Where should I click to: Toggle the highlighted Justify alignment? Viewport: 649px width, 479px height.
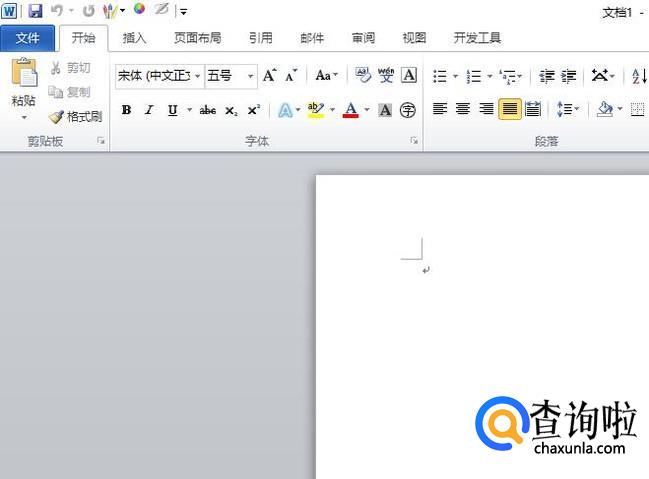click(510, 110)
